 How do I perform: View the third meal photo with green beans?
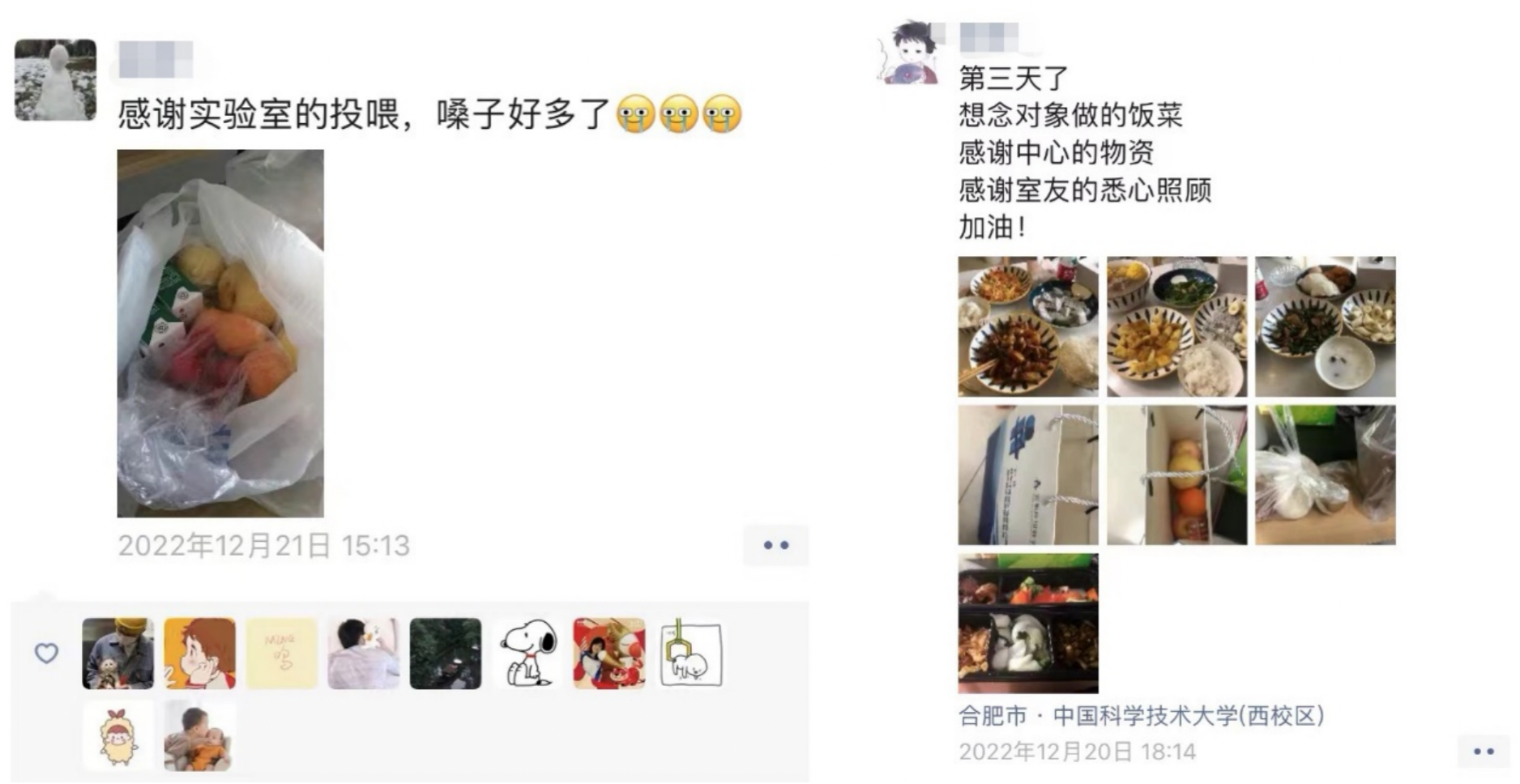point(1326,326)
